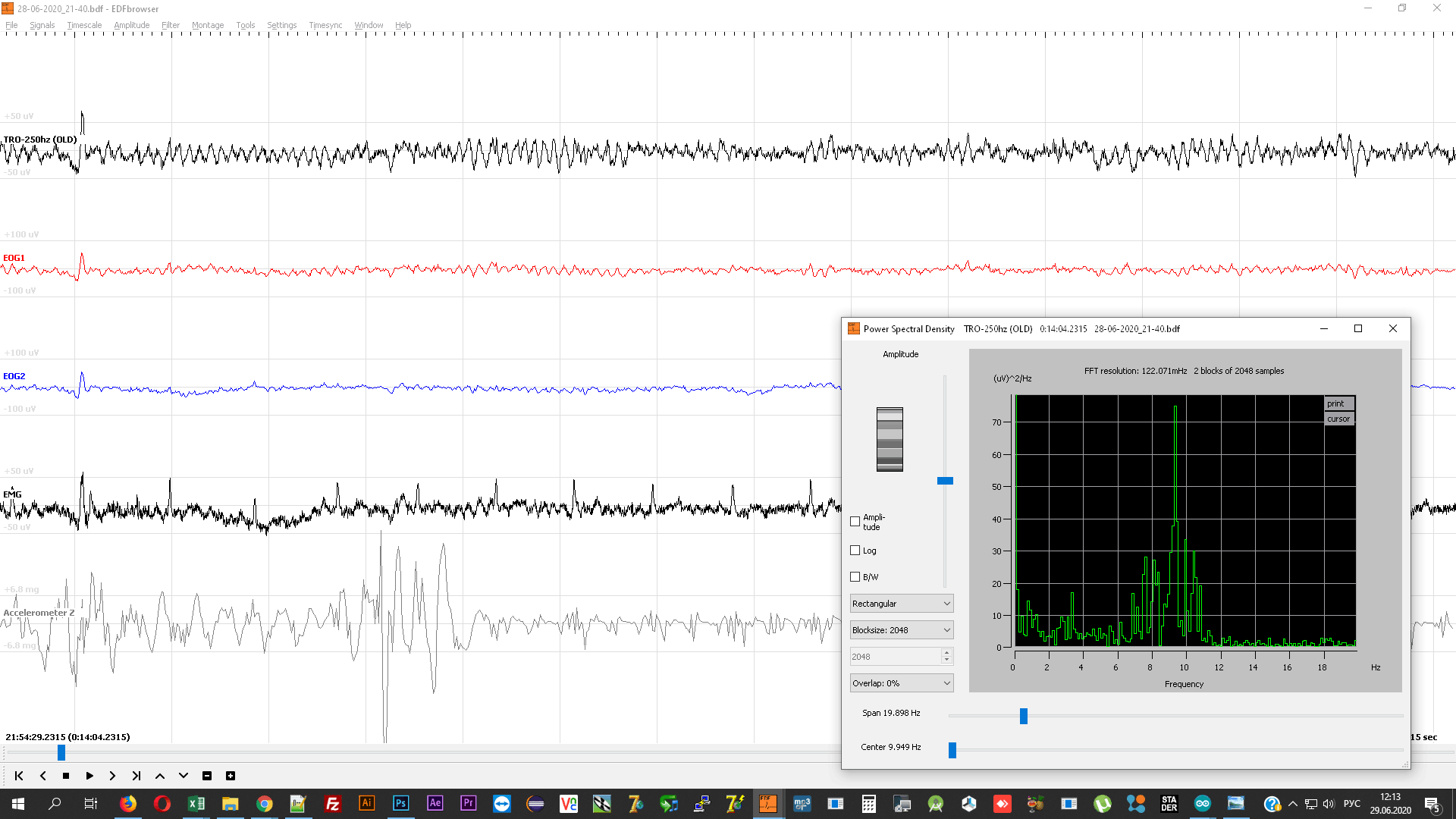Screen dimensions: 1456x819
Task: Shift signals up with the up-chevron icon
Action: click(x=160, y=776)
